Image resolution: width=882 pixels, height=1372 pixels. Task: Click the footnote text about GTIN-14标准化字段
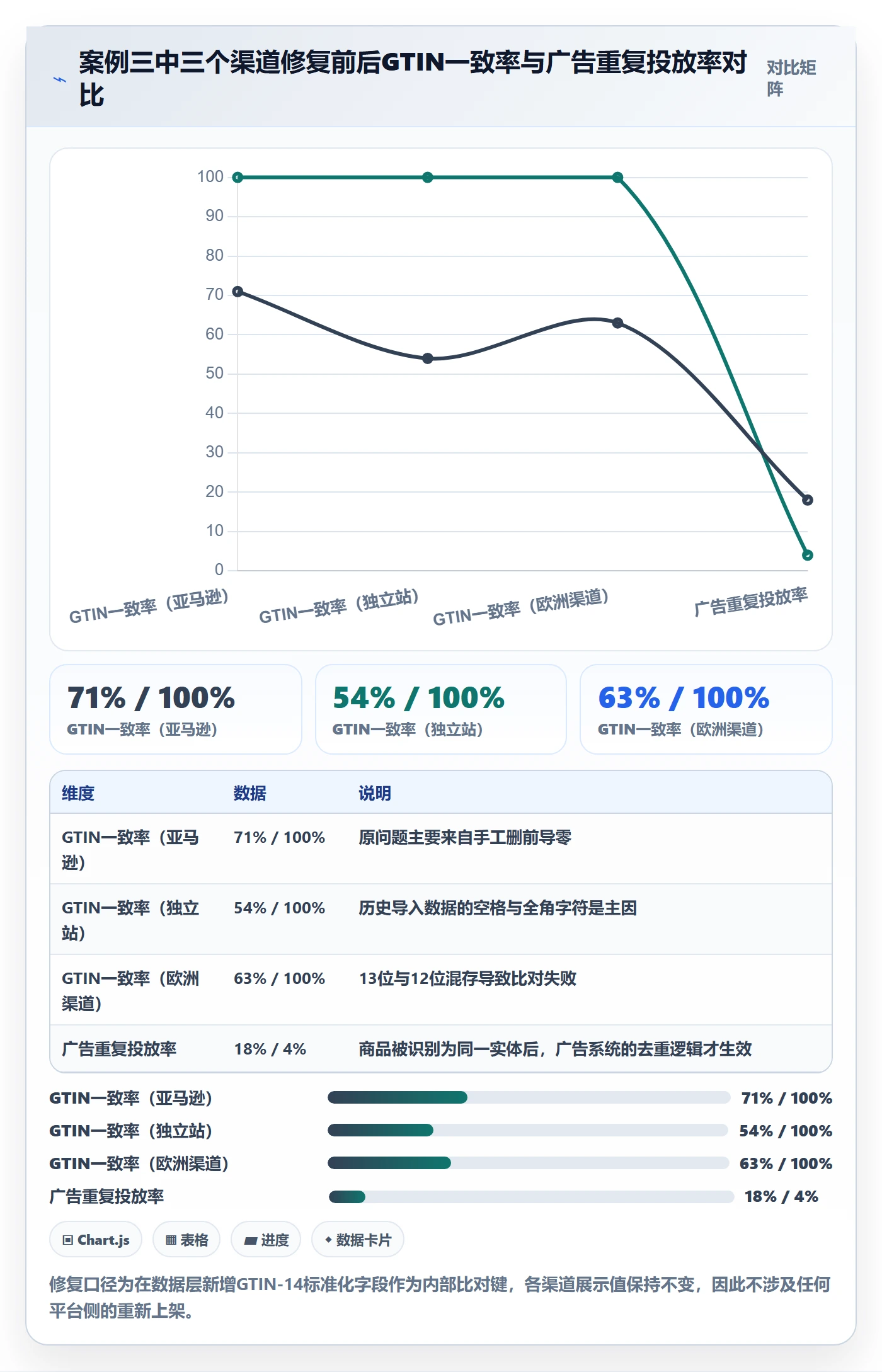coord(440,1297)
